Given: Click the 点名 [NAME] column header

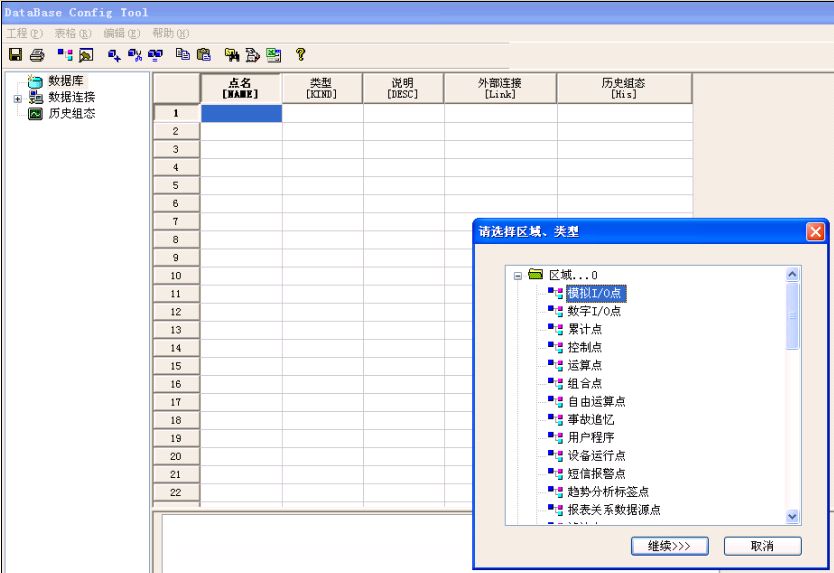Looking at the screenshot, I should point(241,88).
